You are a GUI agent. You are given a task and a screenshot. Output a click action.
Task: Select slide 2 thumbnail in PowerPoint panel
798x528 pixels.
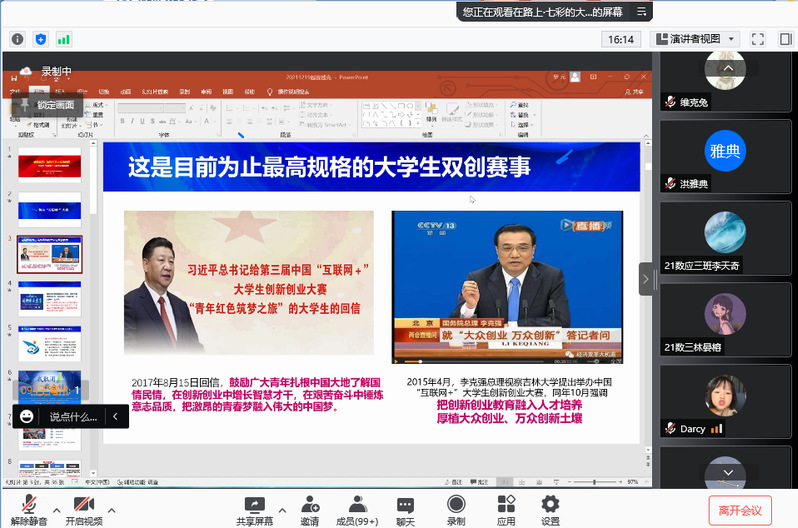pos(49,210)
